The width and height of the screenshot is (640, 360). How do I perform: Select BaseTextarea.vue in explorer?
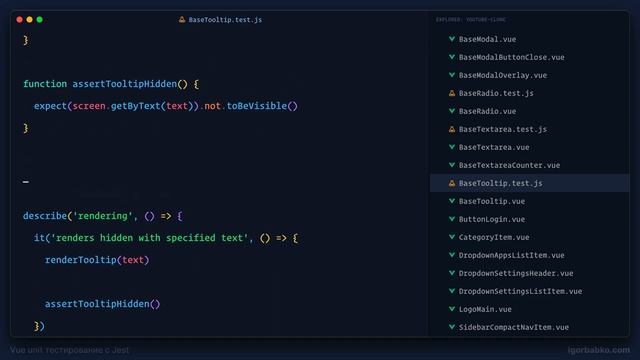click(494, 147)
